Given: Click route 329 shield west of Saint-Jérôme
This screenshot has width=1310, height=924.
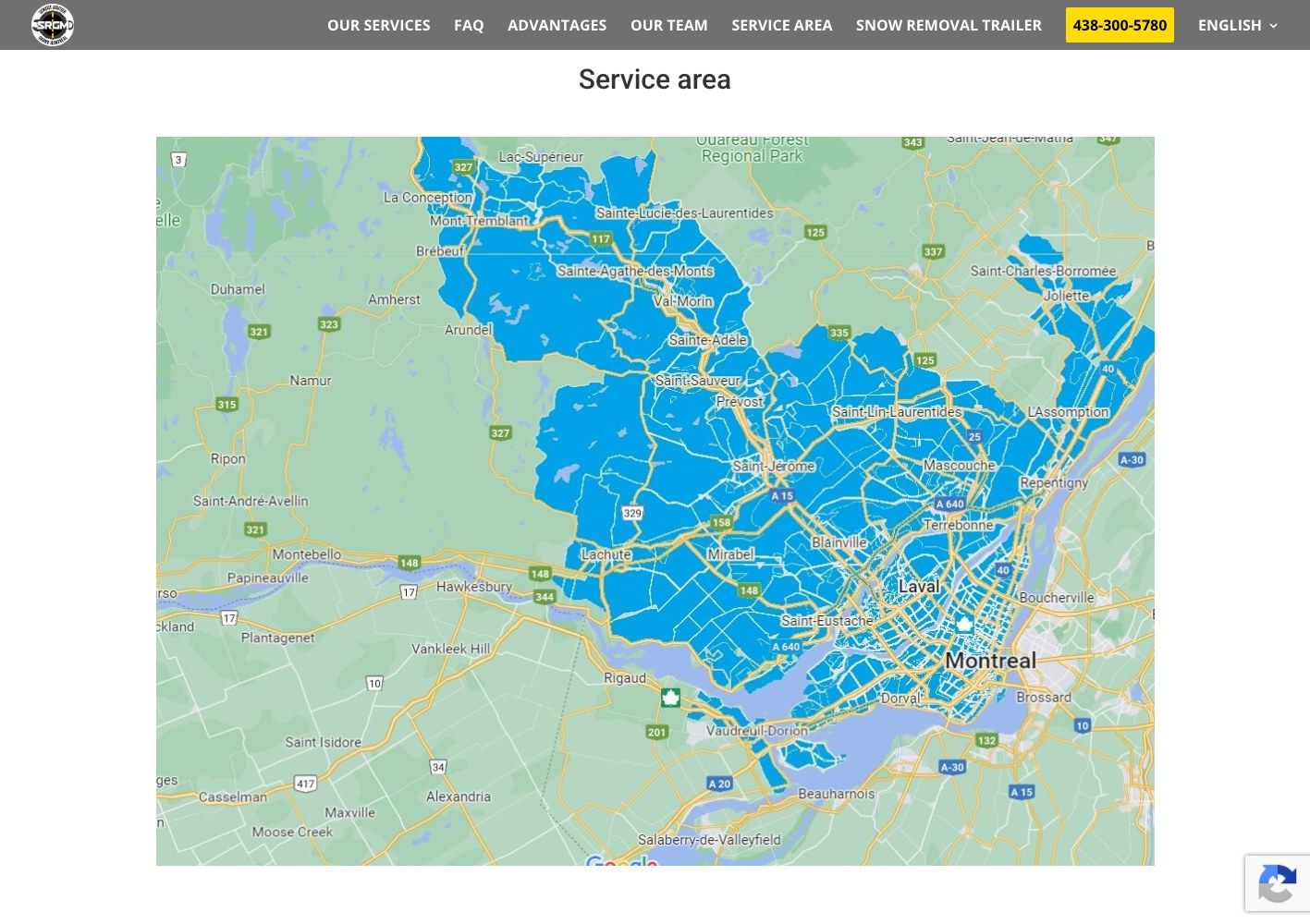Looking at the screenshot, I should (632, 513).
